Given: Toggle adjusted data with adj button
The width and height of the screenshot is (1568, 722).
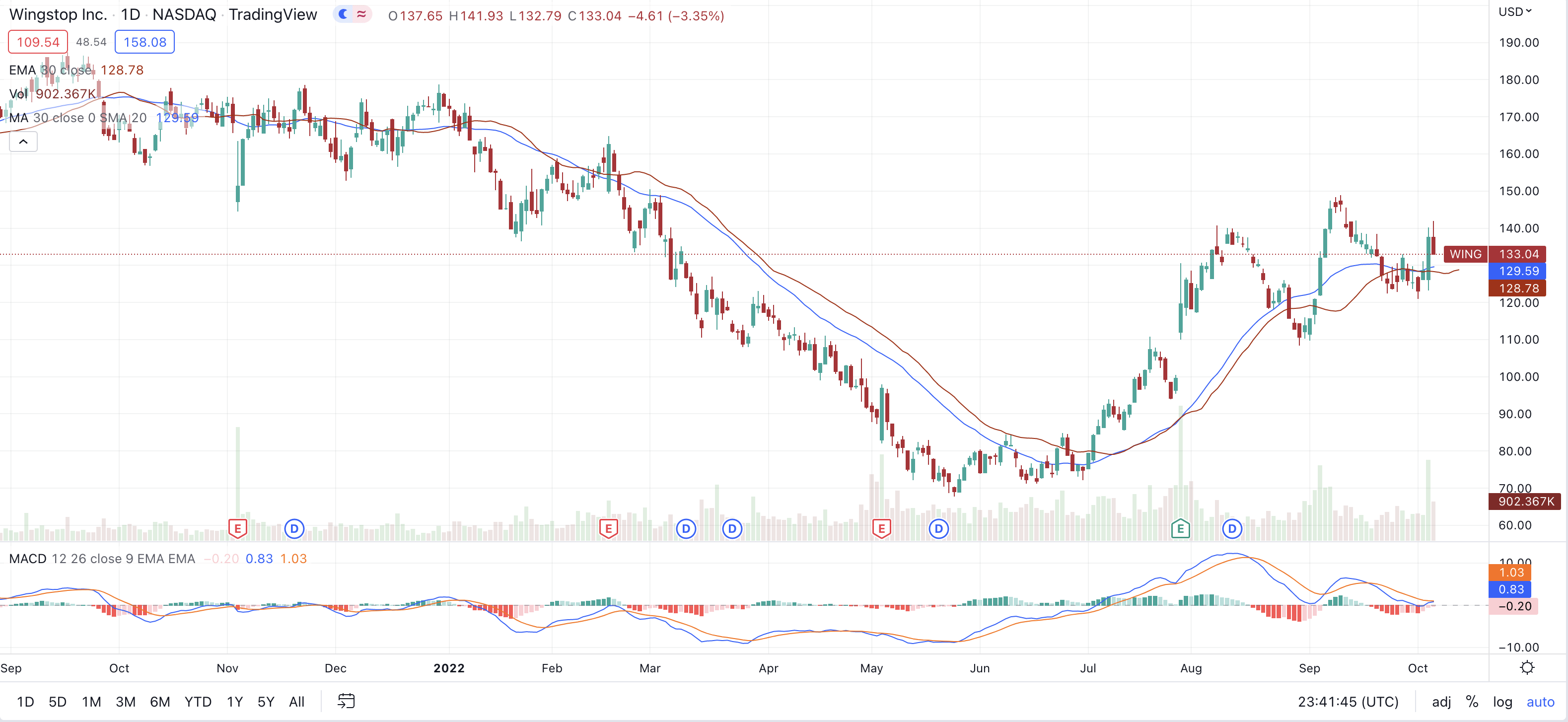Looking at the screenshot, I should click(1441, 702).
